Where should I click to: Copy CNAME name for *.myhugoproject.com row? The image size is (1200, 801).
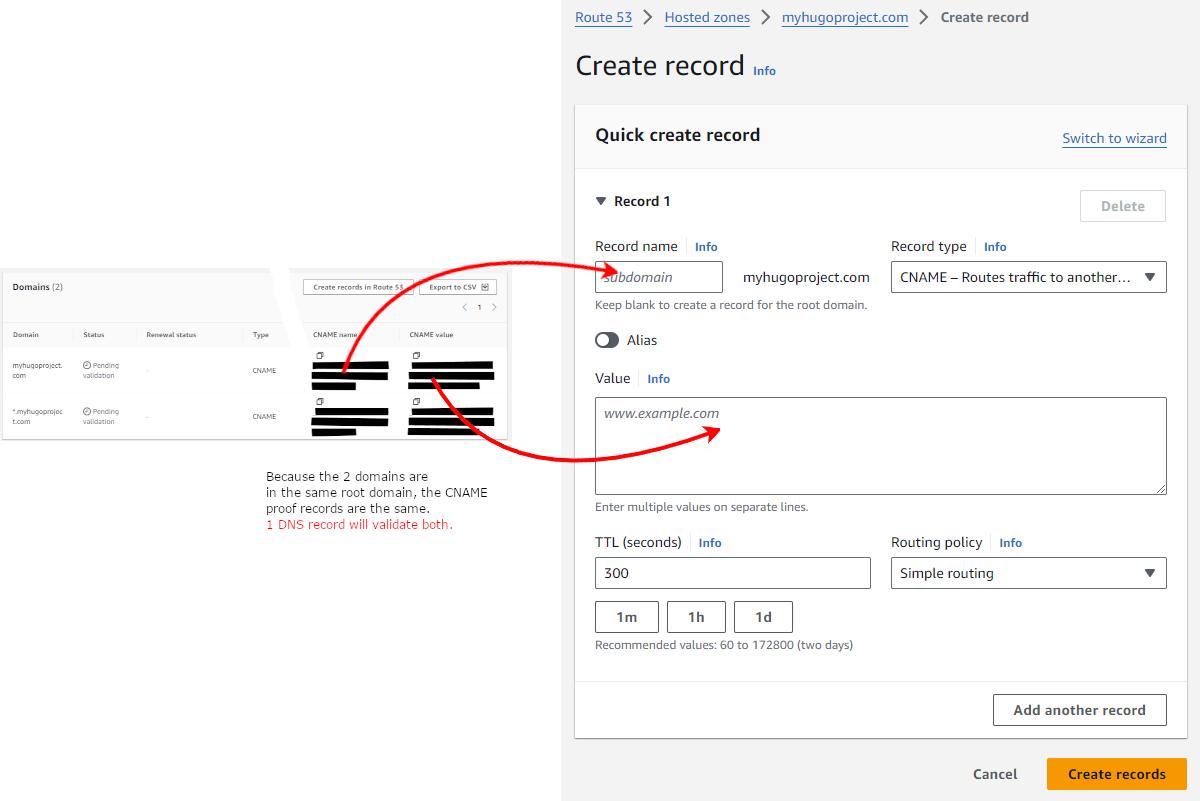pyautogui.click(x=320, y=402)
